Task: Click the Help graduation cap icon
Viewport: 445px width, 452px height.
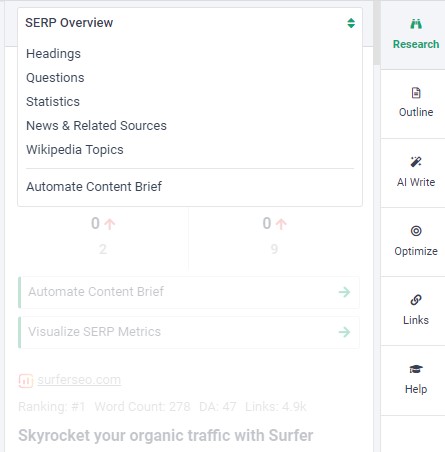Action: [x=416, y=369]
